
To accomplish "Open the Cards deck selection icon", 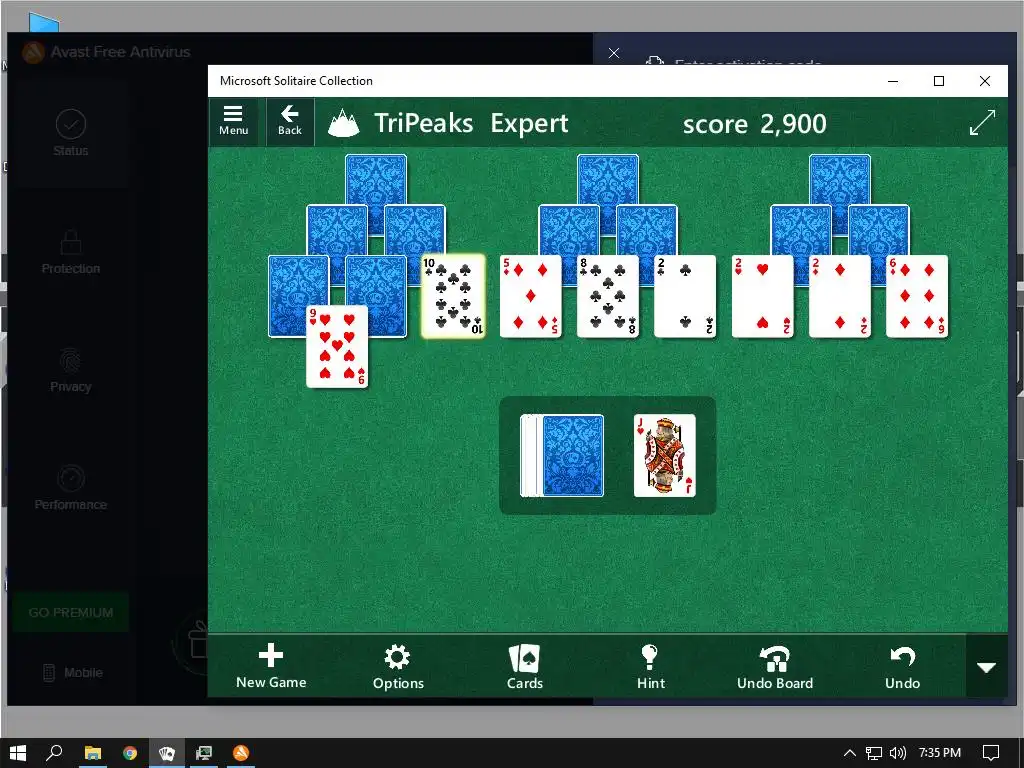I will pyautogui.click(x=525, y=666).
